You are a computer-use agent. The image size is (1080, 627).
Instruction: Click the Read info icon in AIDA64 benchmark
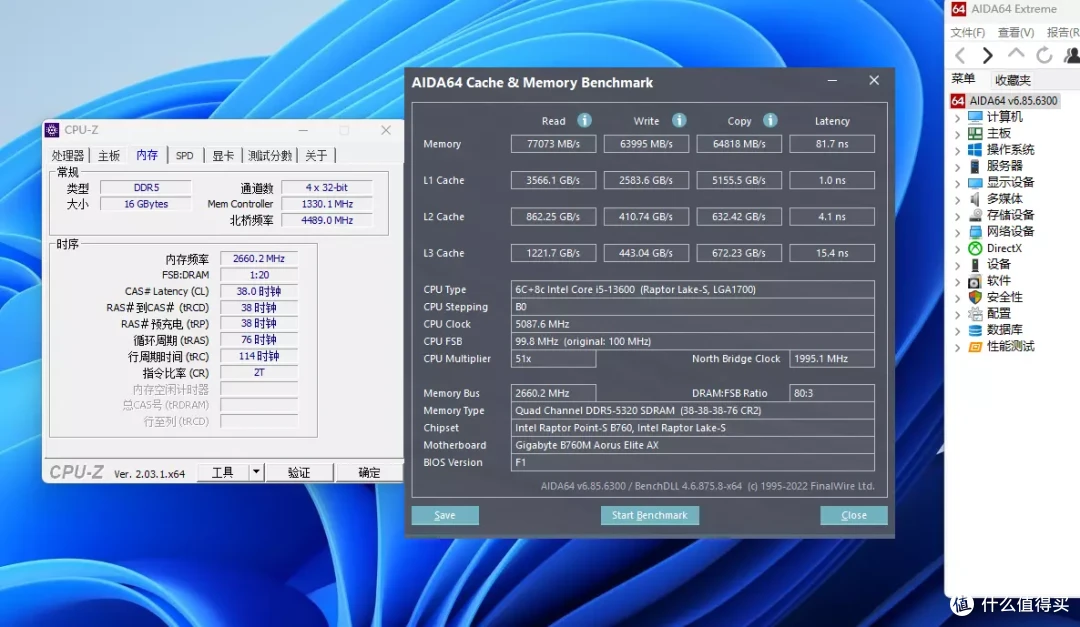584,121
